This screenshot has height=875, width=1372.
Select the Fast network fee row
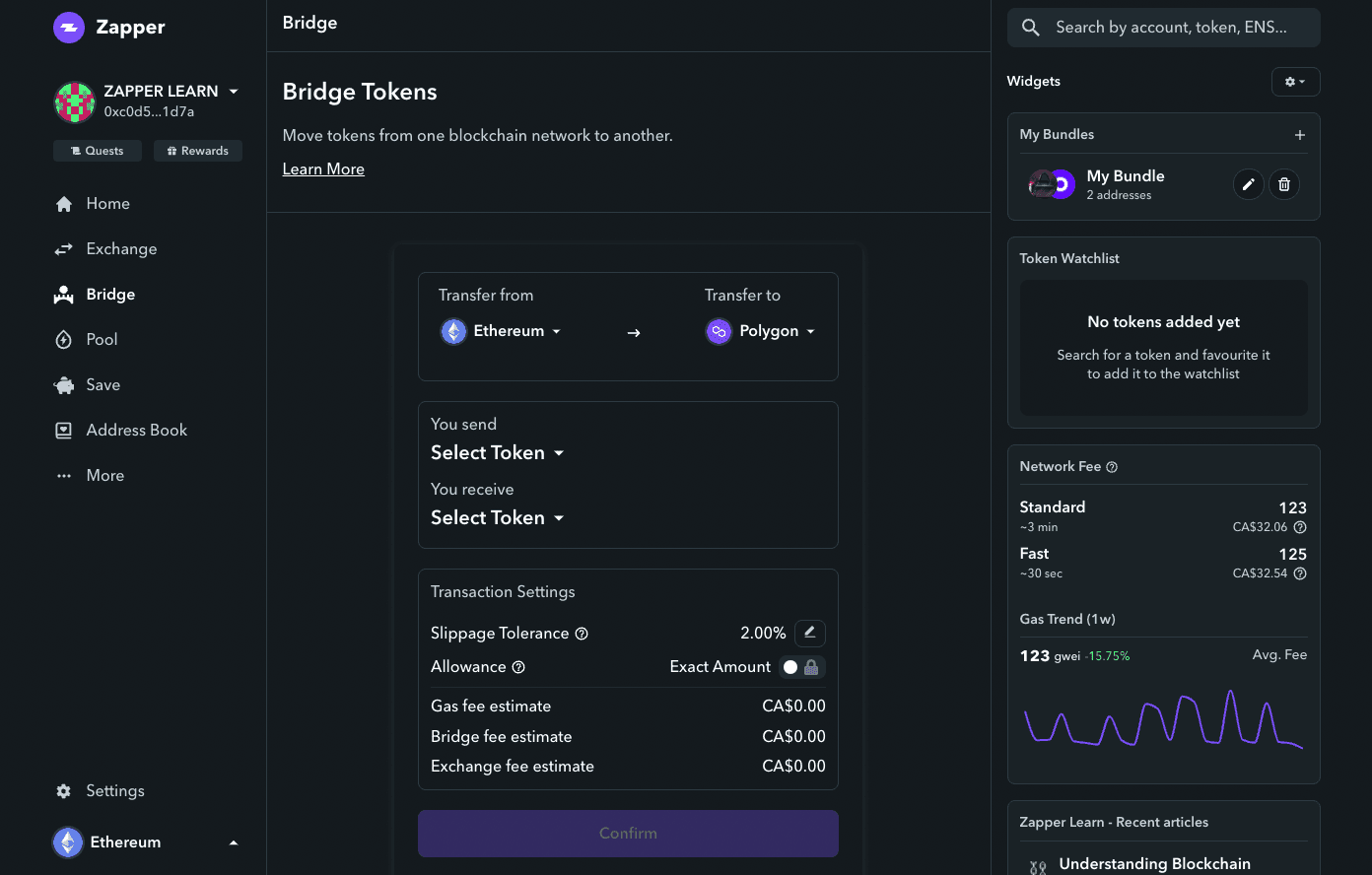pyautogui.click(x=1163, y=563)
